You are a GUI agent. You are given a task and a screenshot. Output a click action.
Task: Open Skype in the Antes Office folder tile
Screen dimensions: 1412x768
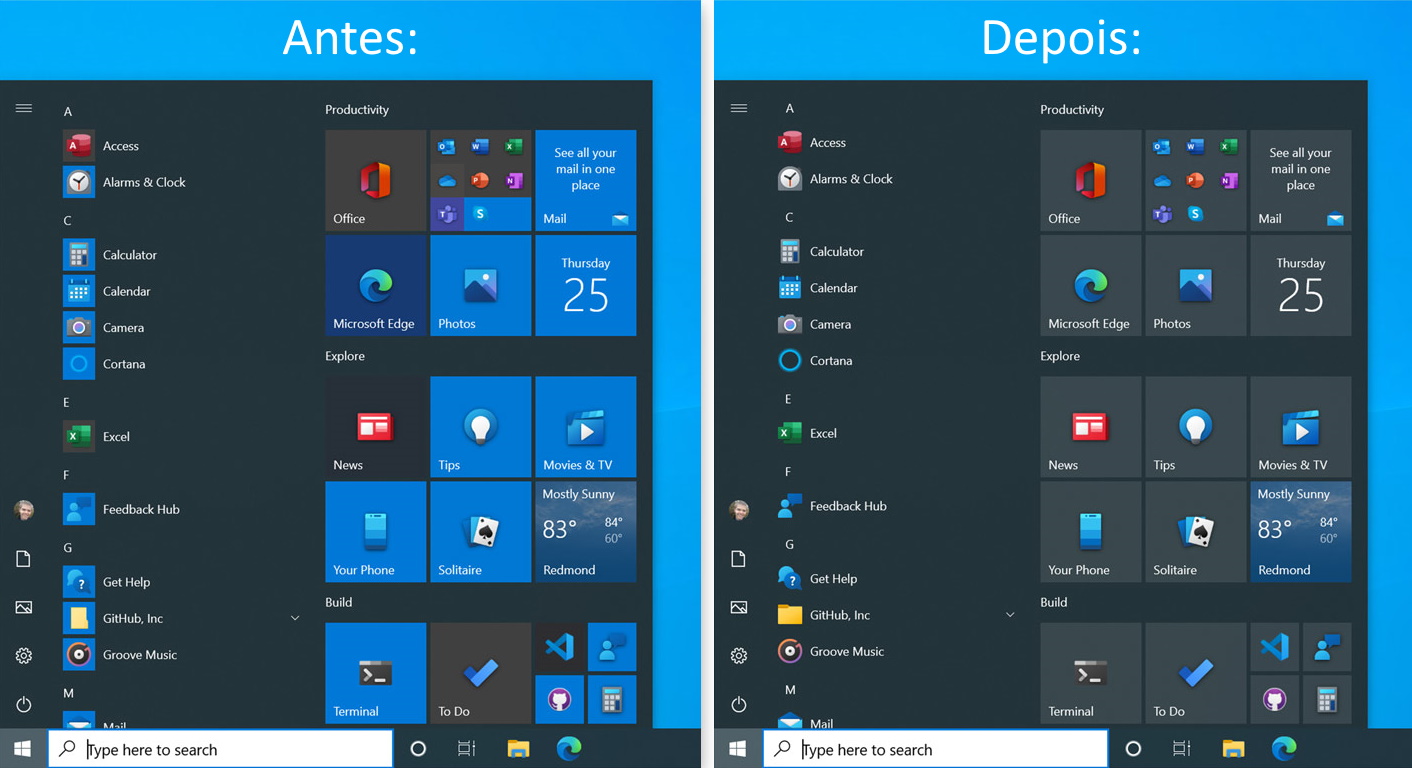click(480, 213)
